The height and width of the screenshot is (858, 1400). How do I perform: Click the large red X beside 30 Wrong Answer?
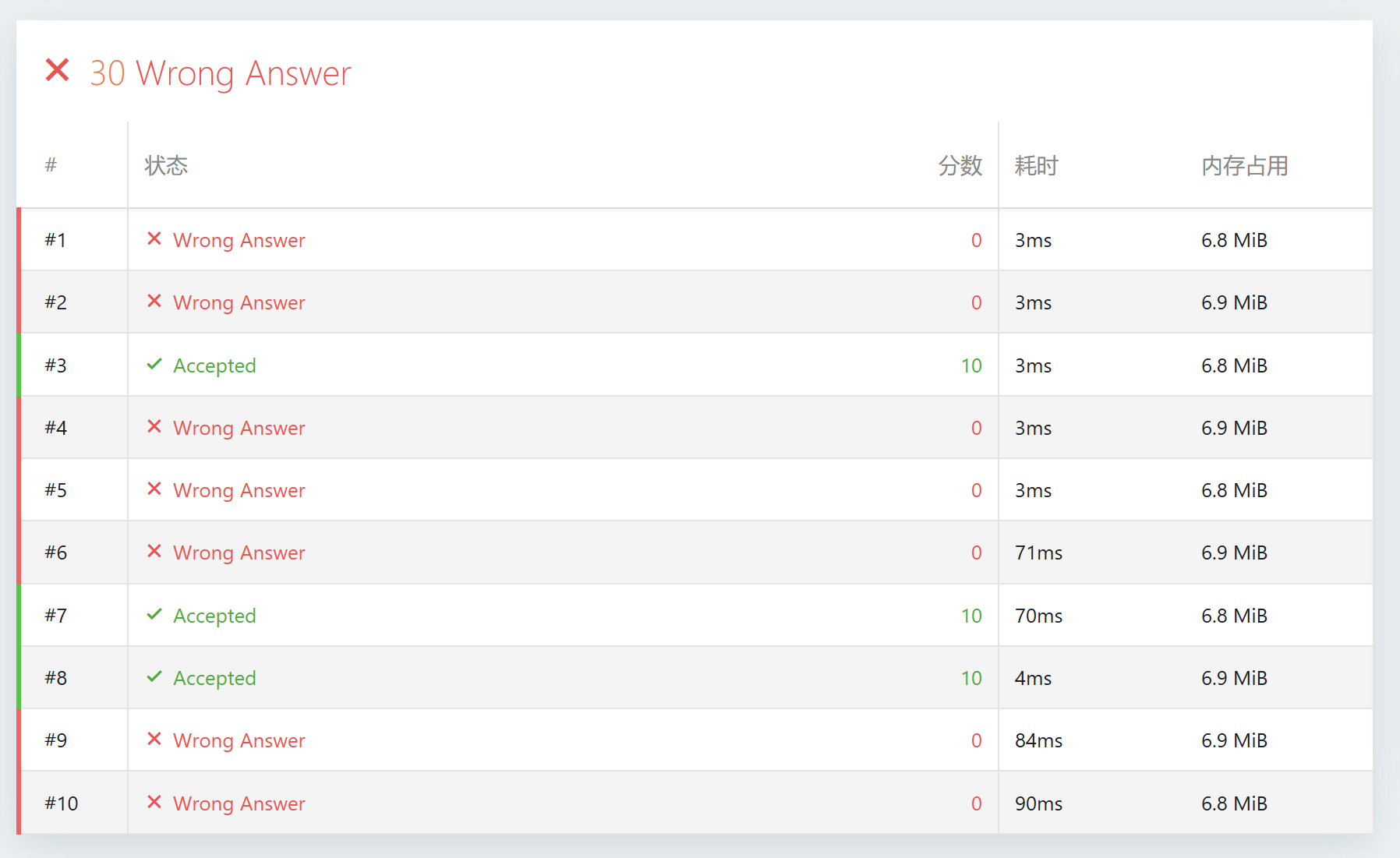[57, 70]
